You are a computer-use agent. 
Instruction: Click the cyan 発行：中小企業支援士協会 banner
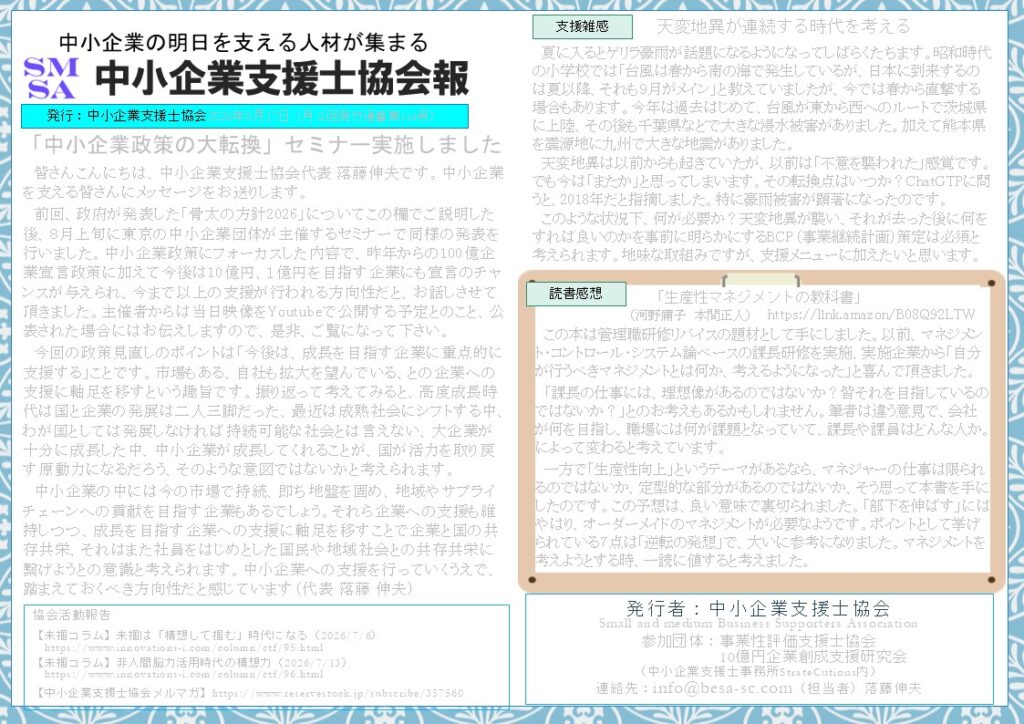pos(244,116)
